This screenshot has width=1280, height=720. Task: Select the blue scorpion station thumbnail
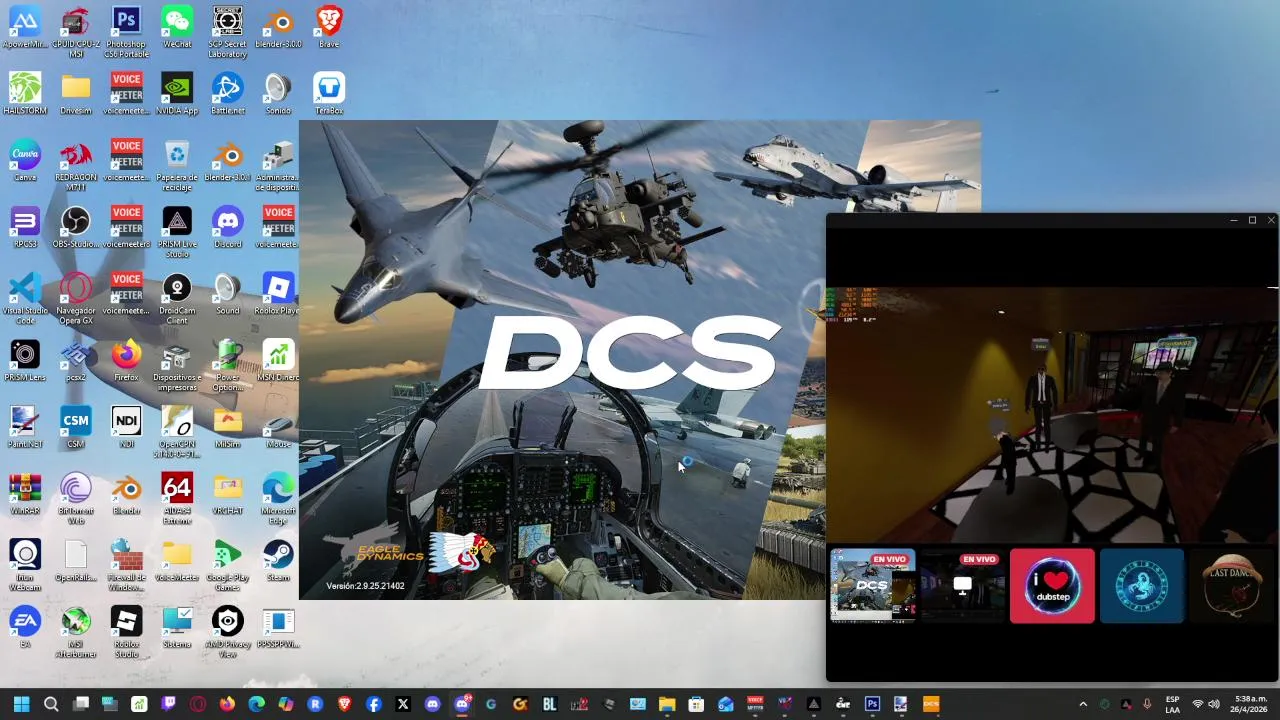pyautogui.click(x=1142, y=586)
